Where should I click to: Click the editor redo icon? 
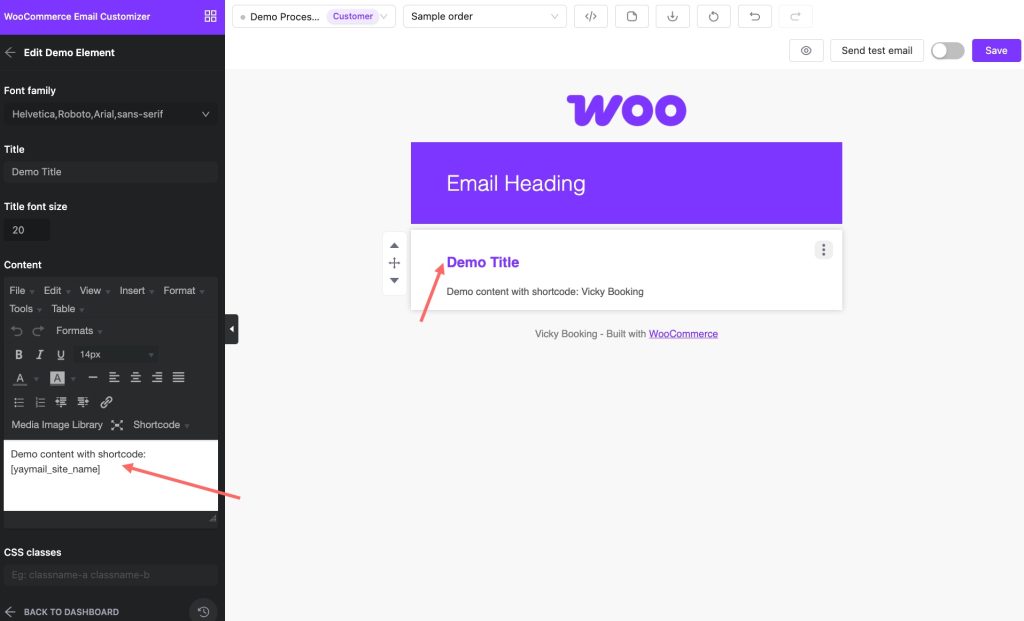tap(39, 331)
